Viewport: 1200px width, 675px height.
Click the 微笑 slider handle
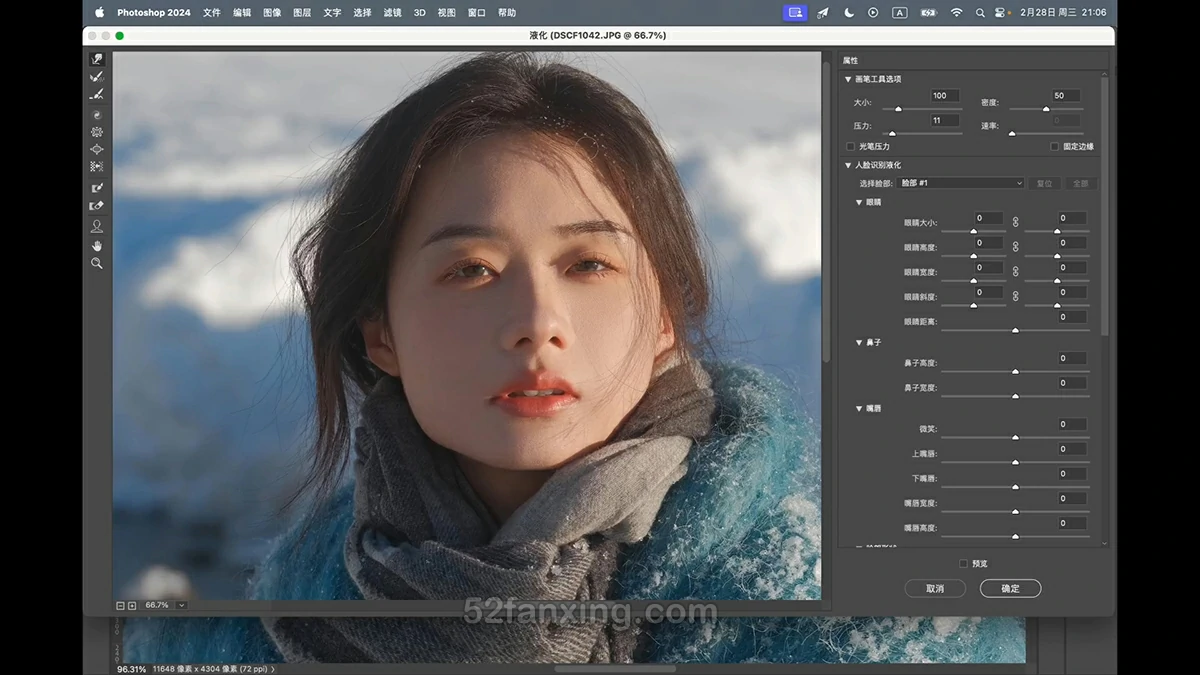click(x=1015, y=437)
